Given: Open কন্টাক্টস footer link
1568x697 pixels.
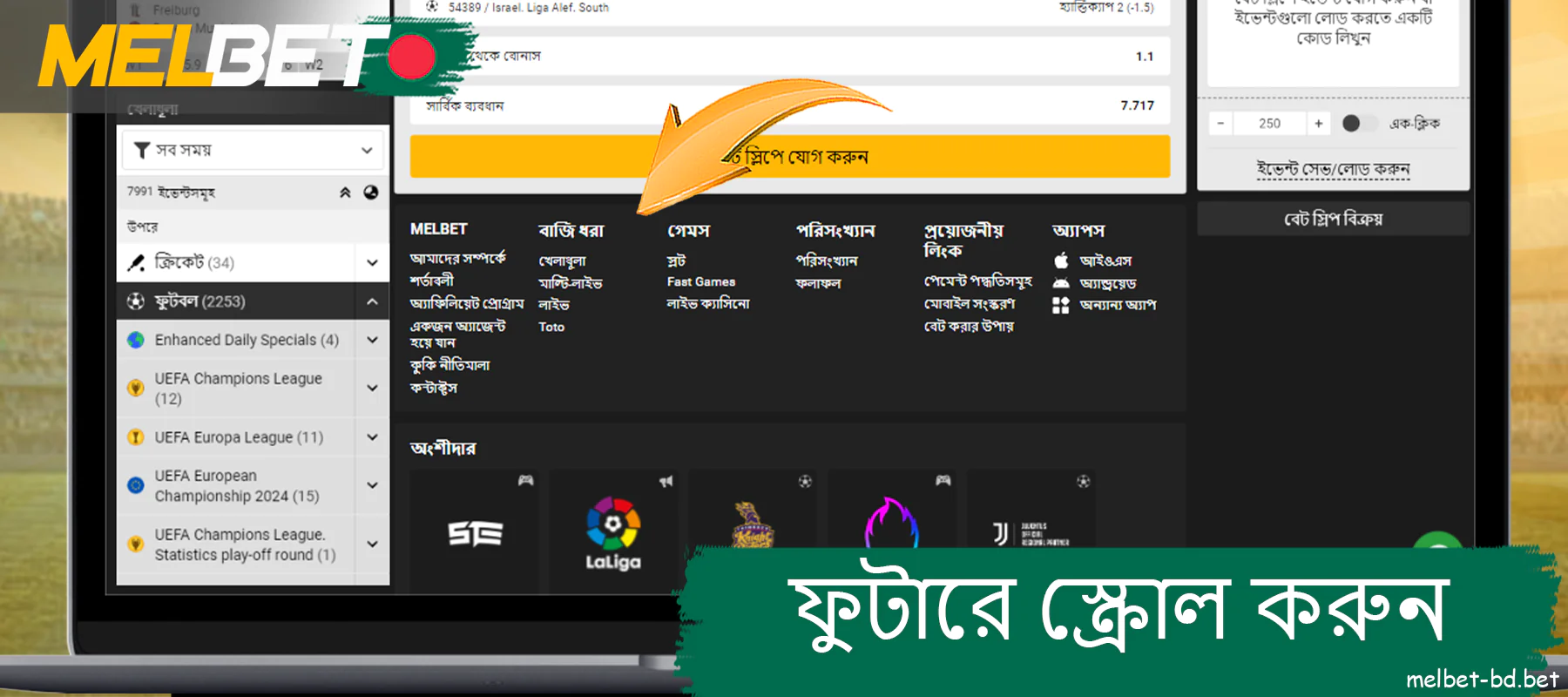Looking at the screenshot, I should 433,388.
